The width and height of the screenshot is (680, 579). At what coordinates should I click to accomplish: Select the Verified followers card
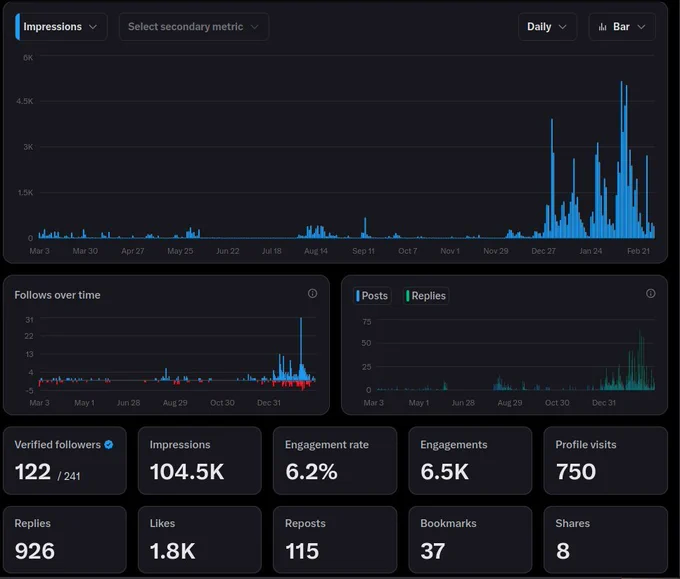(65, 461)
